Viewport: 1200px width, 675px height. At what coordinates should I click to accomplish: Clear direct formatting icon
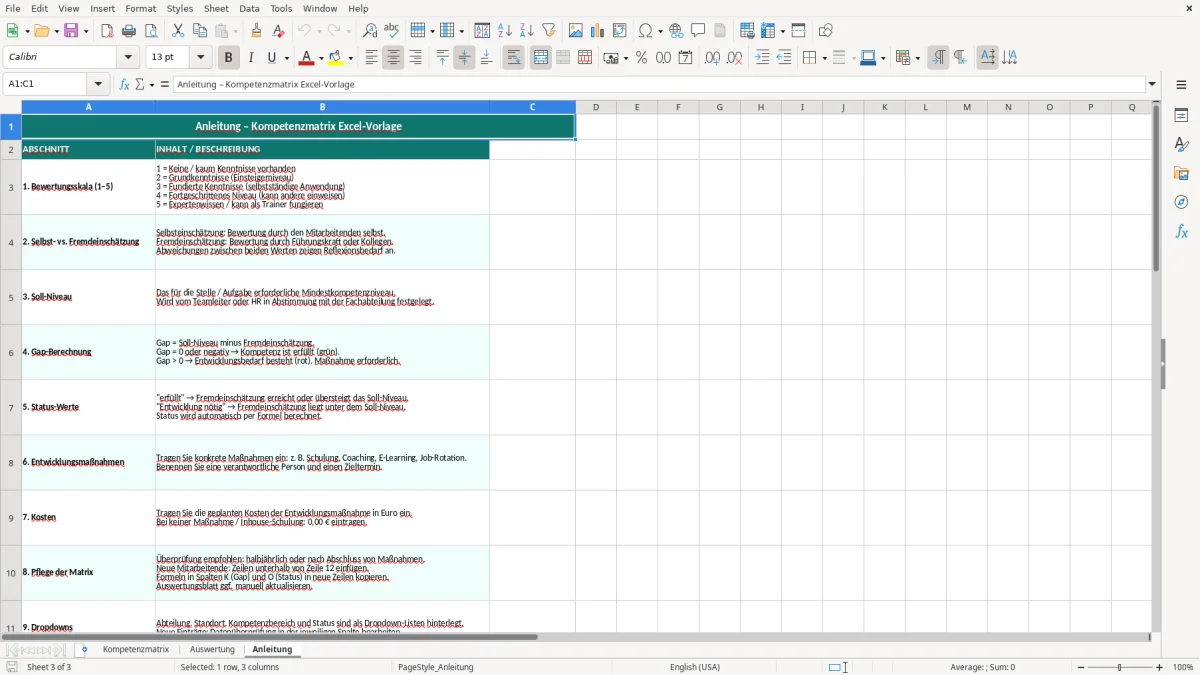(279, 31)
